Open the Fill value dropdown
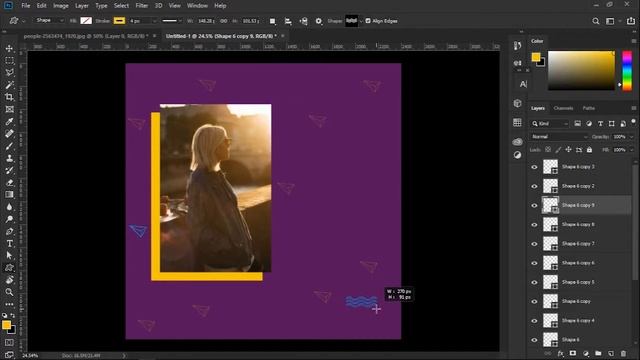 631,150
